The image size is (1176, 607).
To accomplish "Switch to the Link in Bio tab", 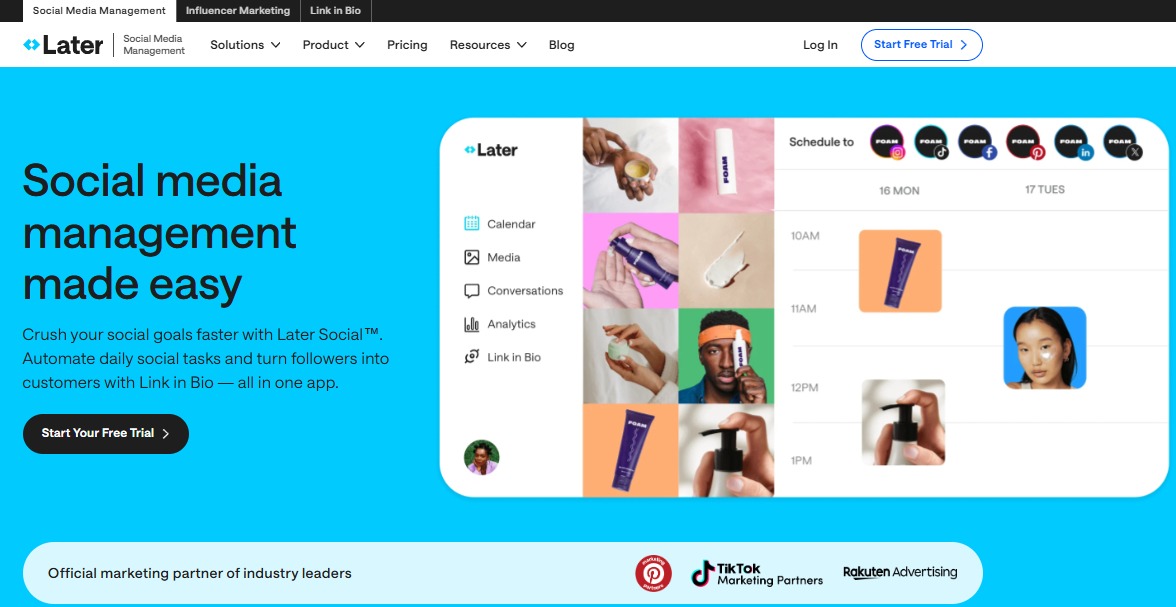I will [335, 11].
